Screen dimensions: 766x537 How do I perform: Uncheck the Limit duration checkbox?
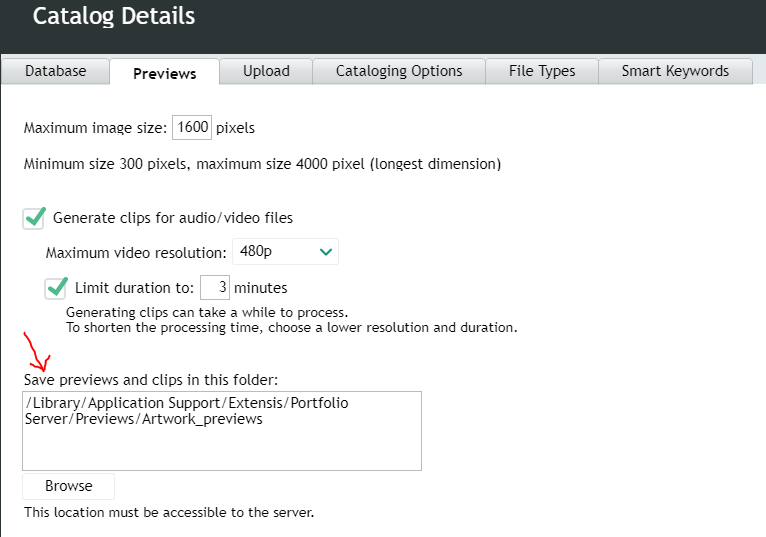(56, 288)
